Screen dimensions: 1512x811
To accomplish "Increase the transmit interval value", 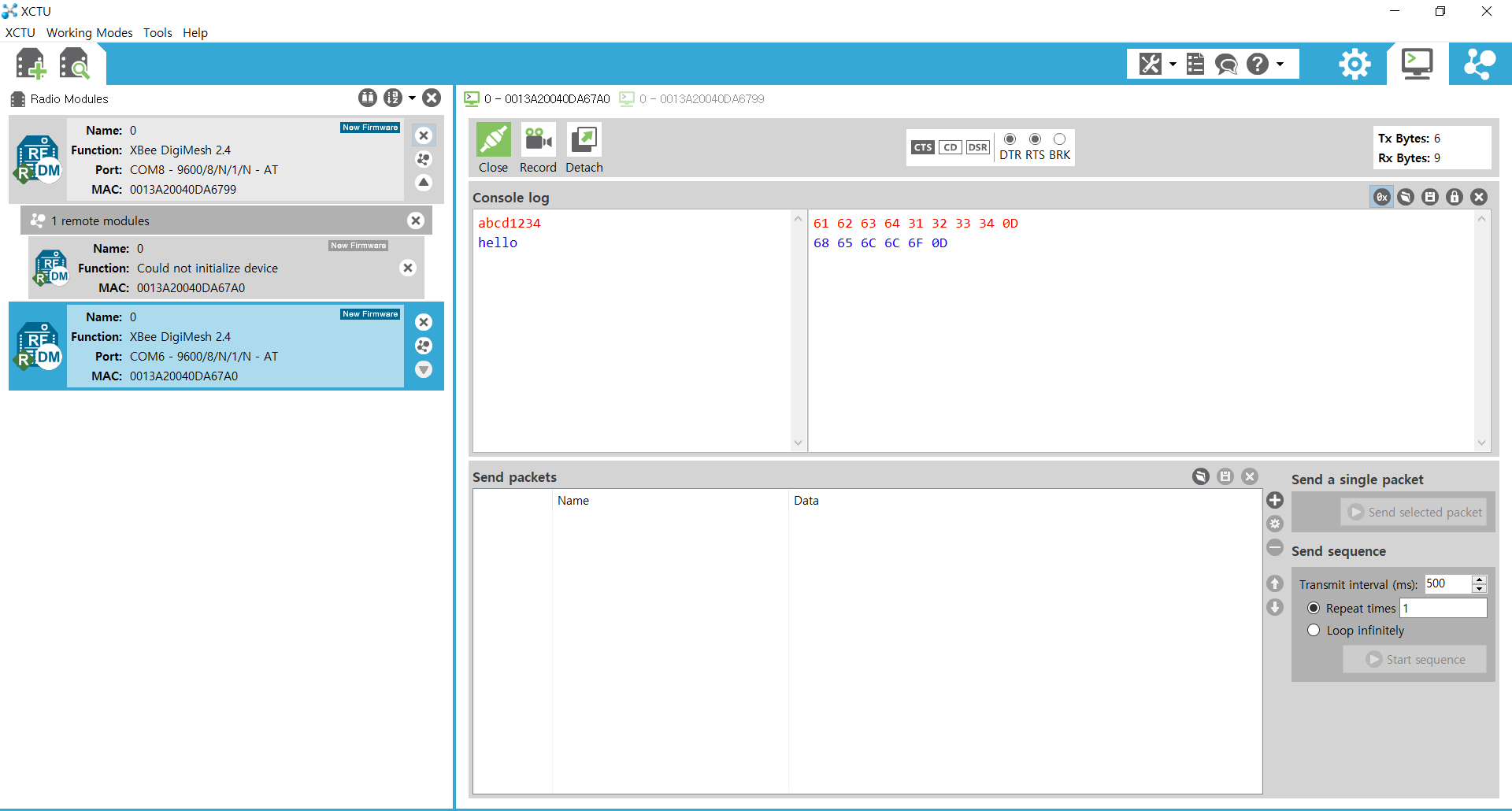I will point(1480,580).
